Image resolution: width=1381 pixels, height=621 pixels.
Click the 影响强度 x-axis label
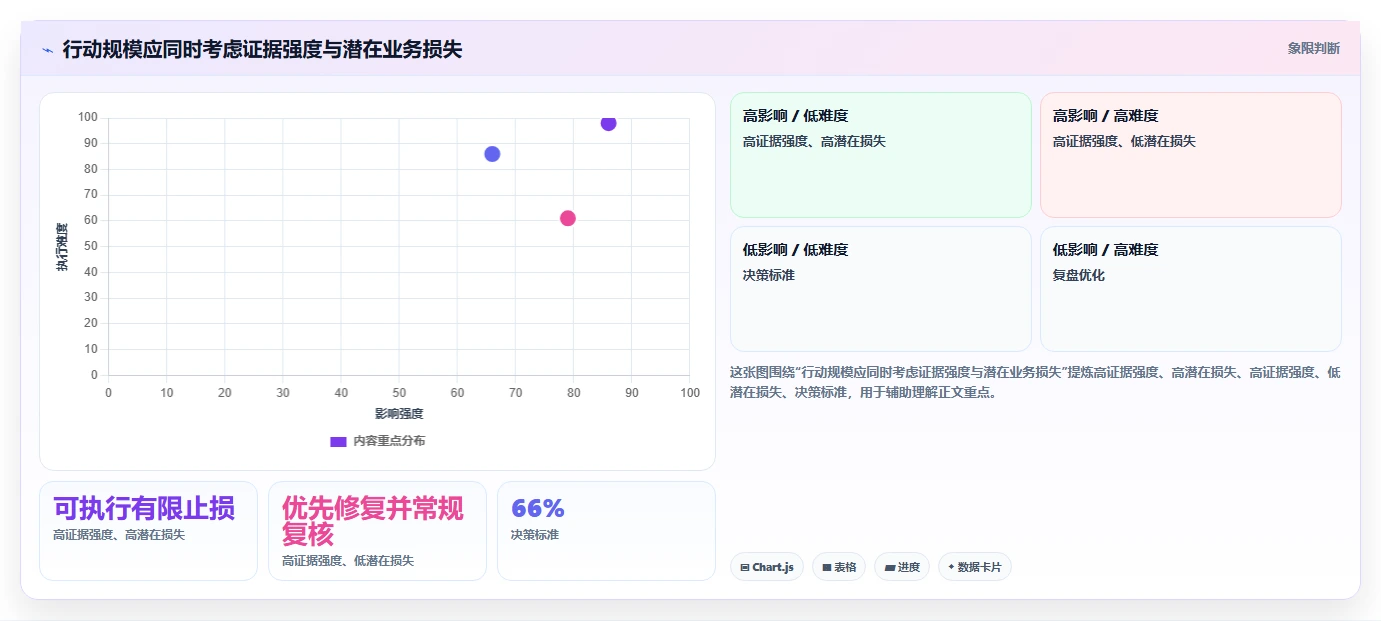(x=399, y=414)
